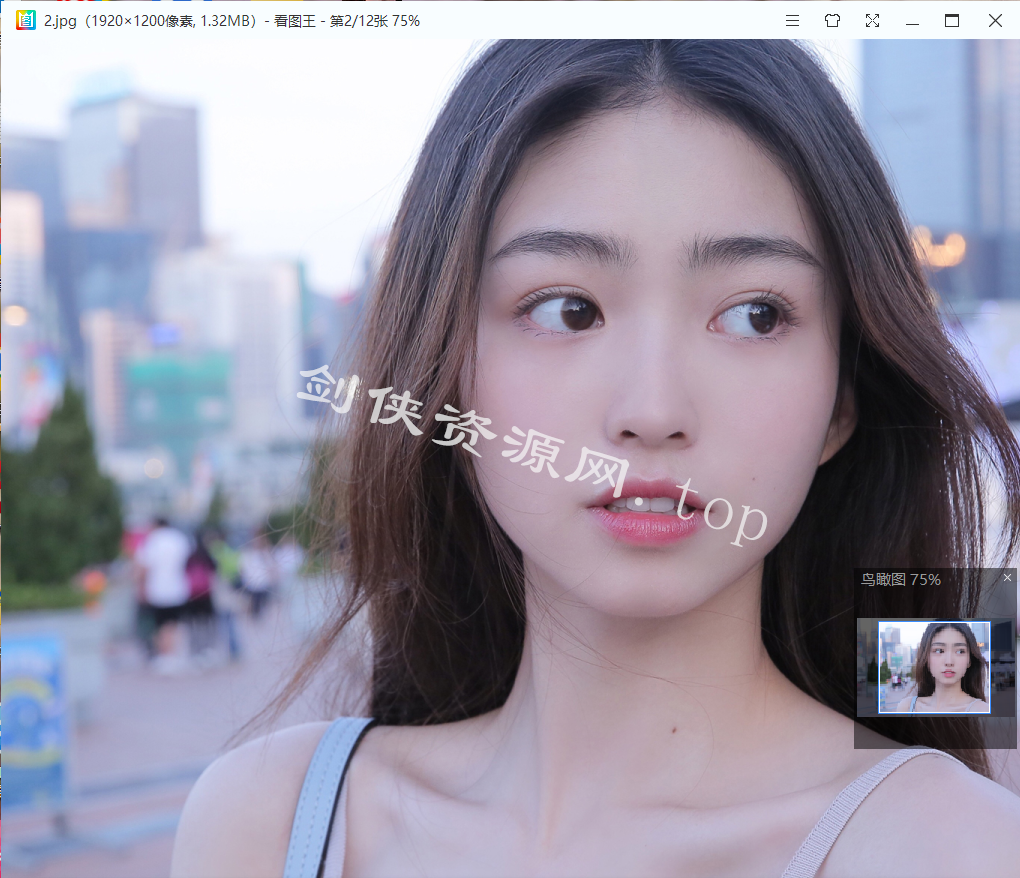Enter fullscreen with the expand arrows icon
This screenshot has height=878, width=1020.
pos(872,20)
